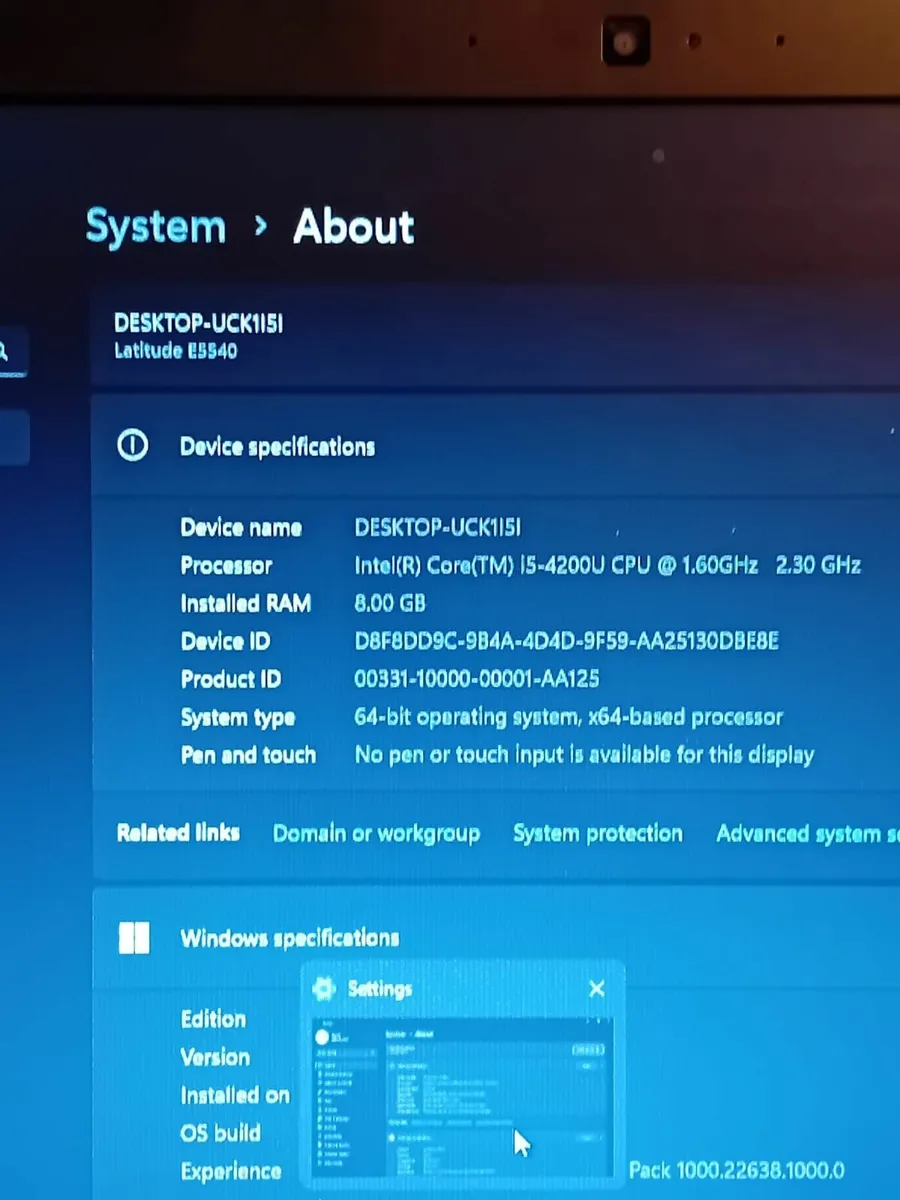Screen dimensions: 900x1200
Task: Close the Settings thumbnail preview
Action: [597, 989]
